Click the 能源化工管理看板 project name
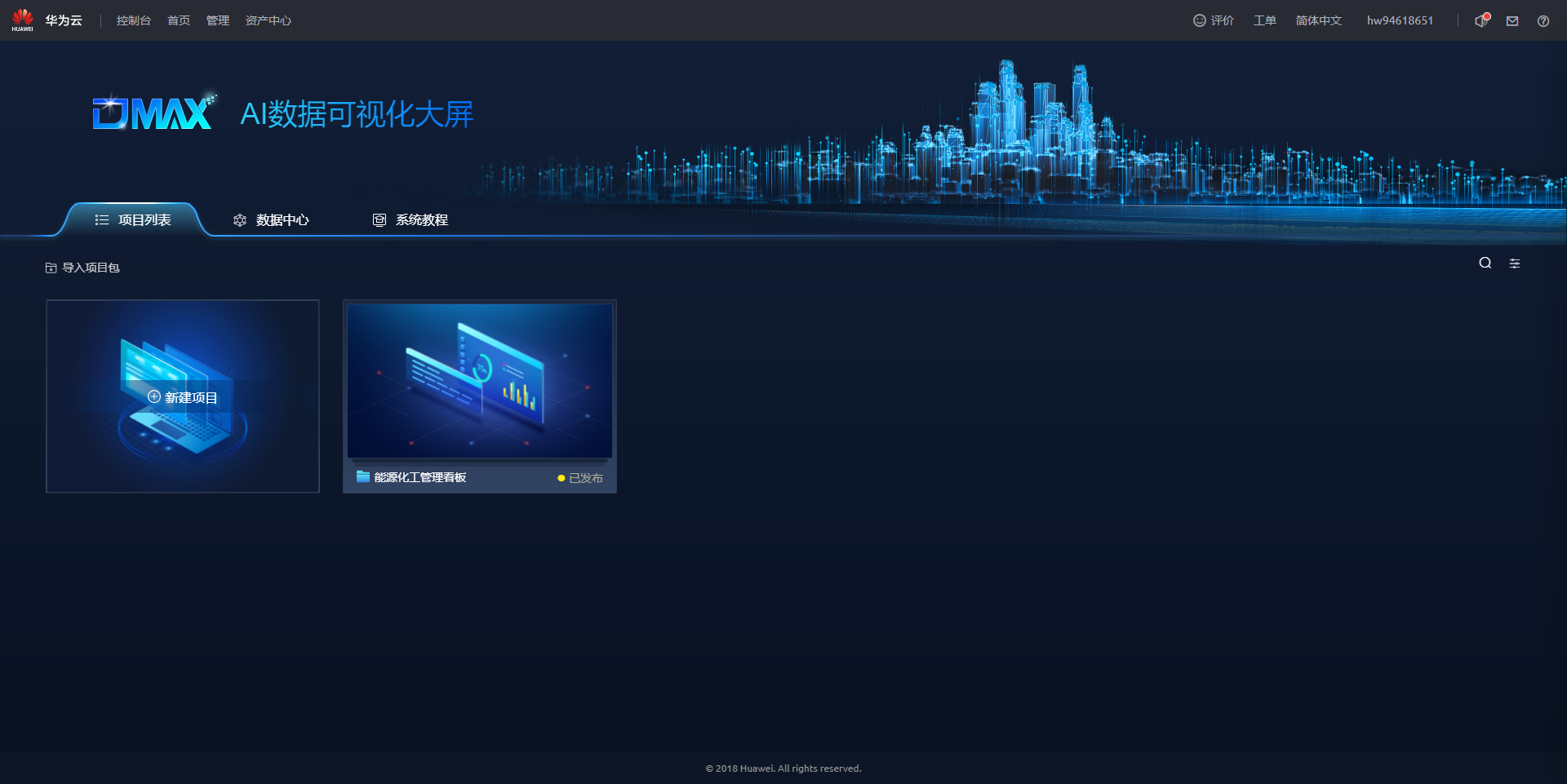 click(x=420, y=477)
